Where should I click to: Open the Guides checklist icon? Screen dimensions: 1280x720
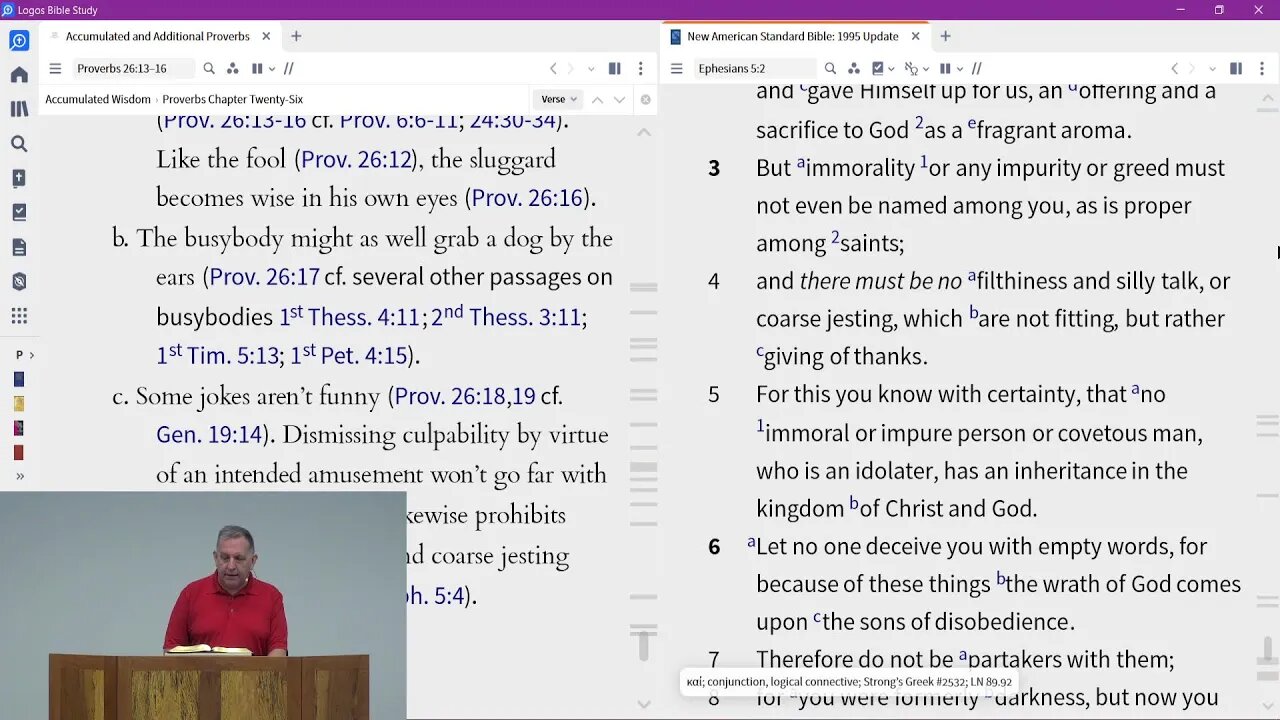tap(19, 212)
